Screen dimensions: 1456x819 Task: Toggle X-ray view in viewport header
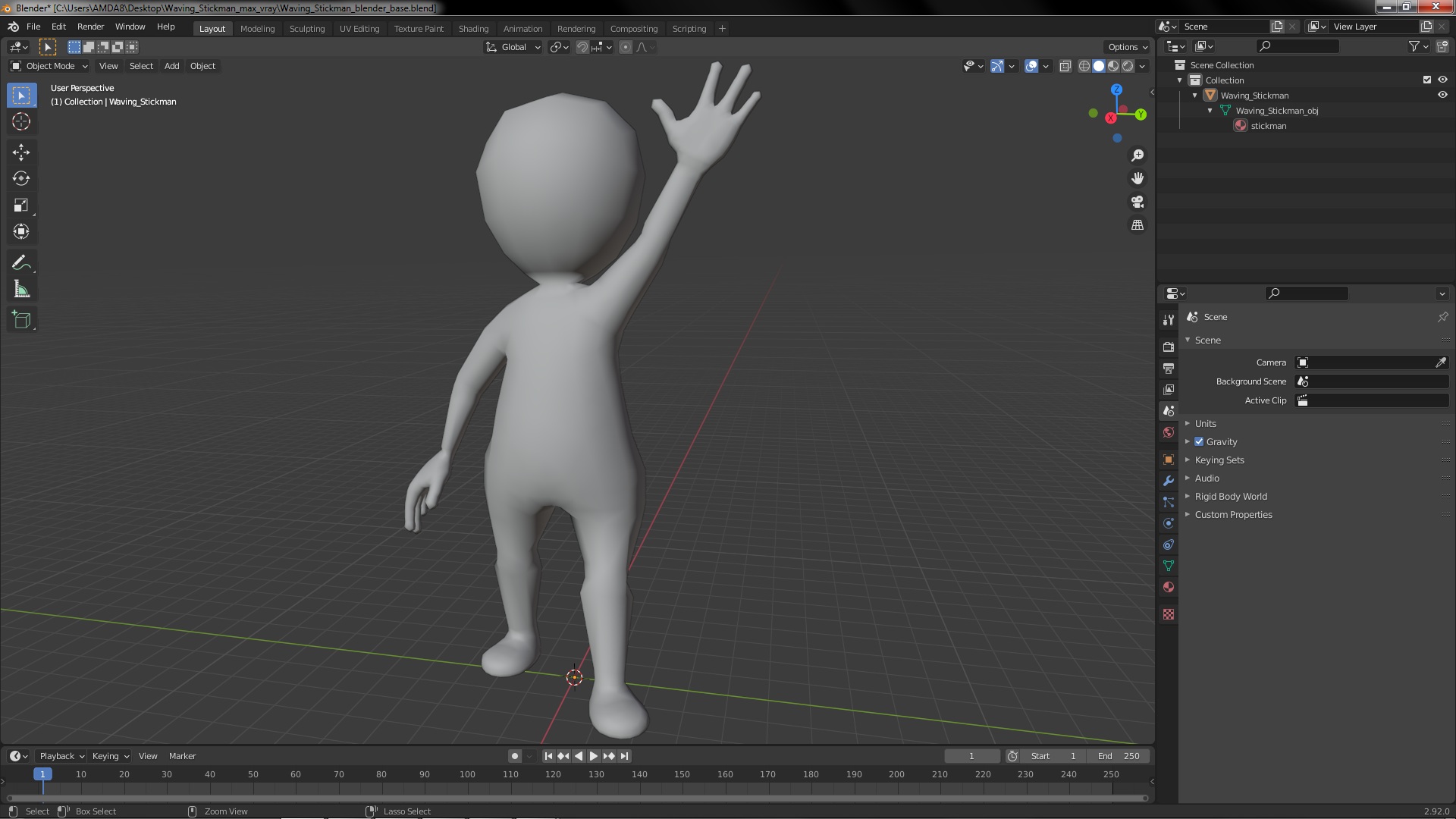tap(1065, 66)
